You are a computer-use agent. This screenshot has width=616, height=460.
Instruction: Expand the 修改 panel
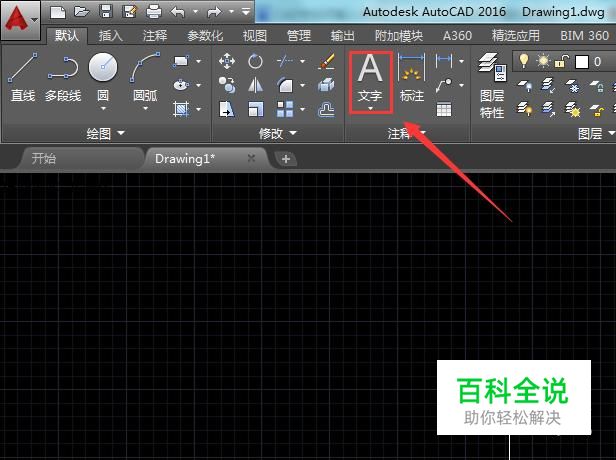[x=277, y=134]
